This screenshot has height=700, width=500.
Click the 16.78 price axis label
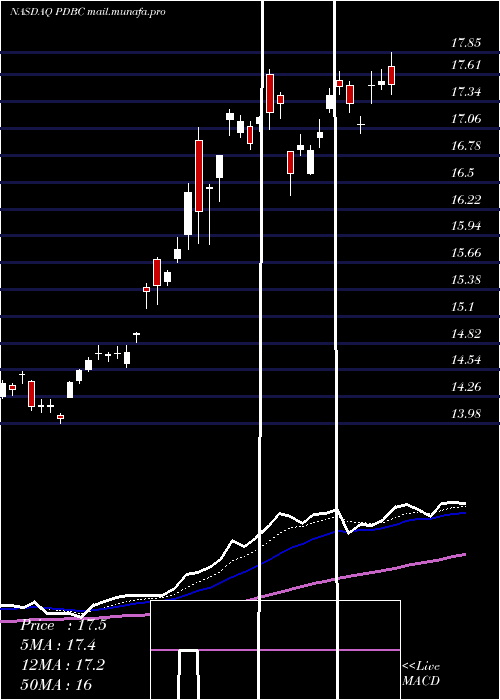[x=466, y=146]
